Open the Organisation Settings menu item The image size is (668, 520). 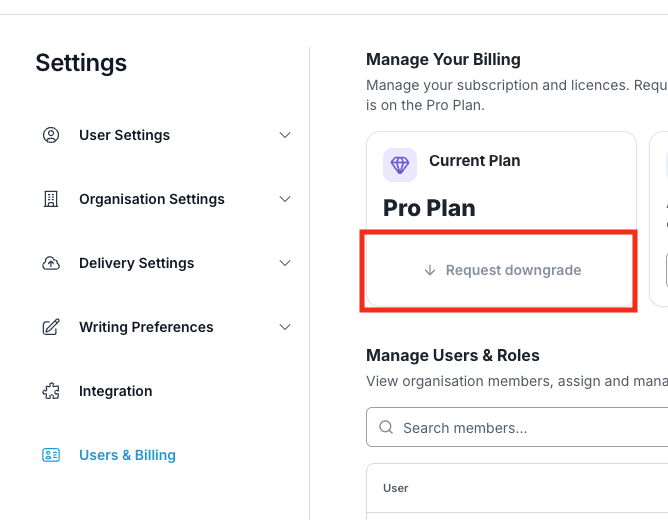(x=152, y=199)
